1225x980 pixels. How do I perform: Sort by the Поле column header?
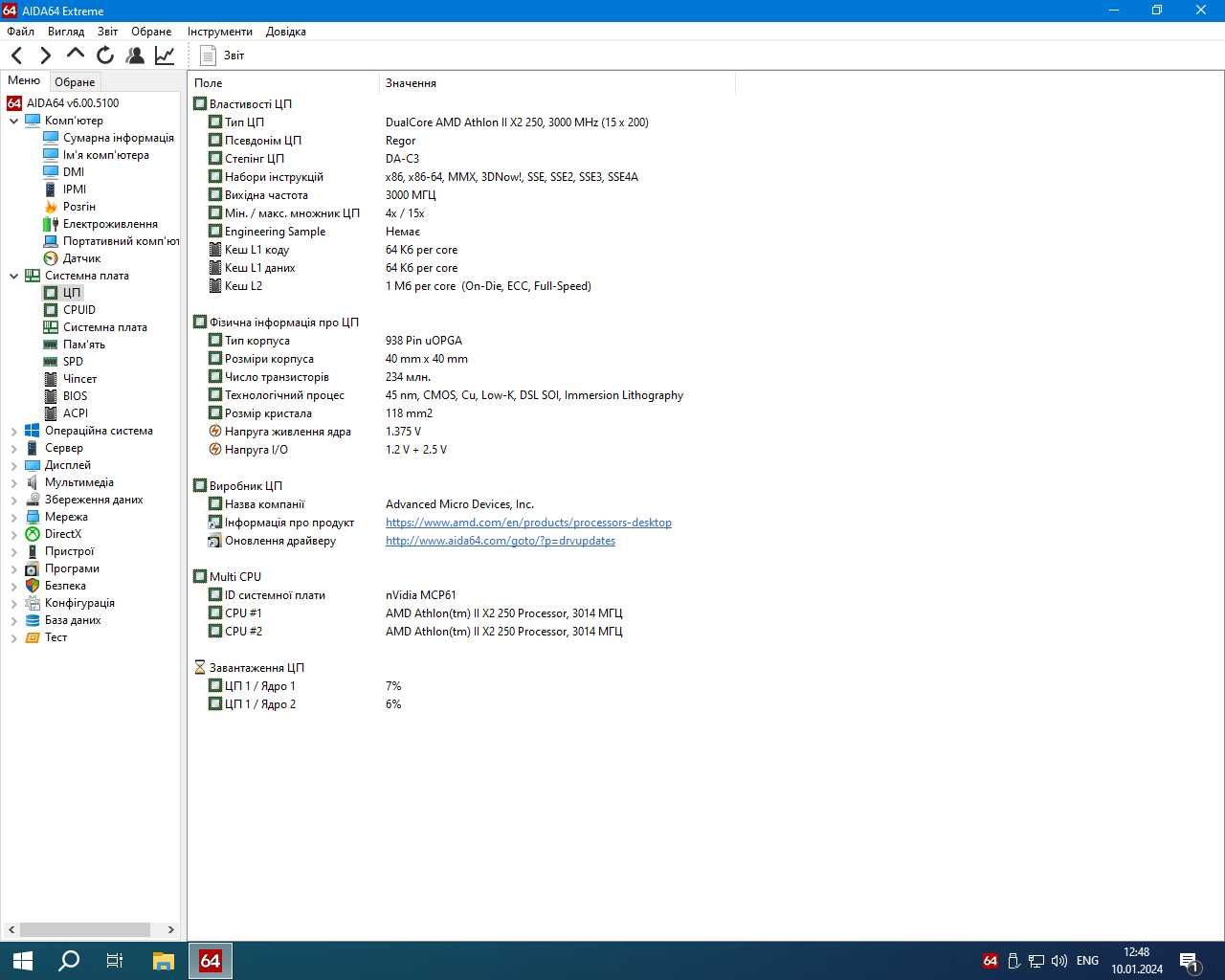point(284,83)
